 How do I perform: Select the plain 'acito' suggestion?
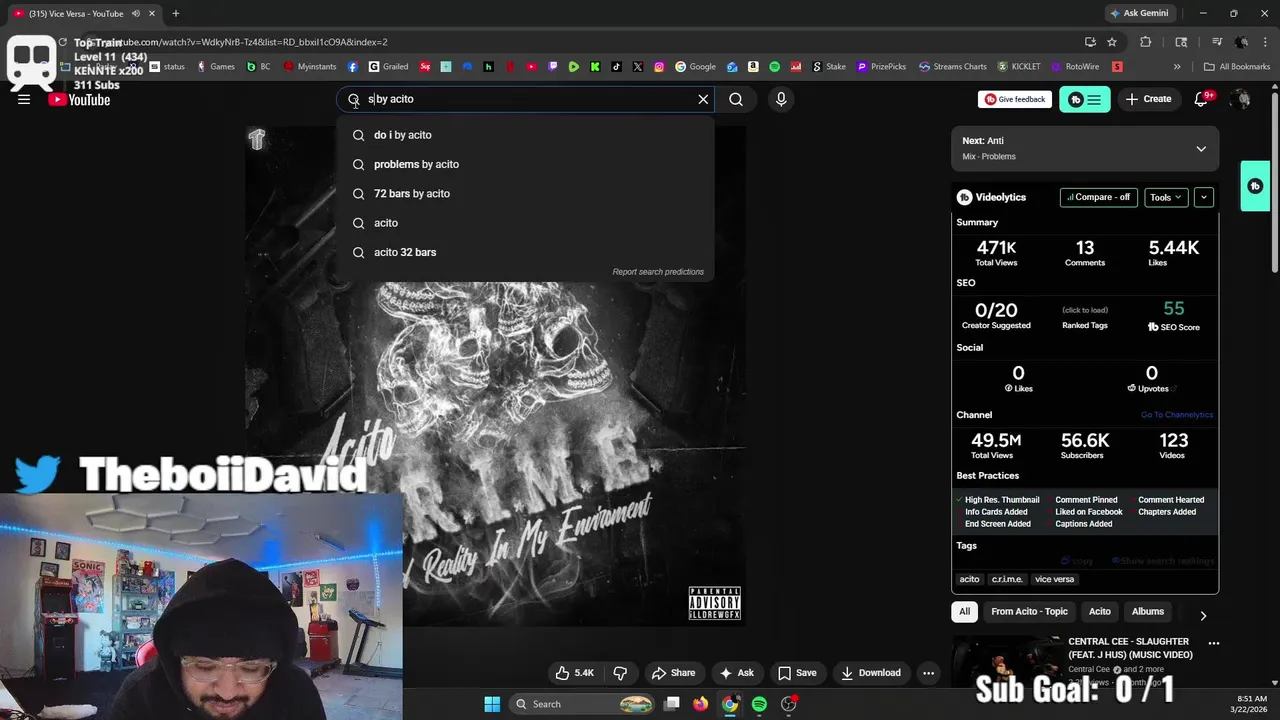pos(525,223)
